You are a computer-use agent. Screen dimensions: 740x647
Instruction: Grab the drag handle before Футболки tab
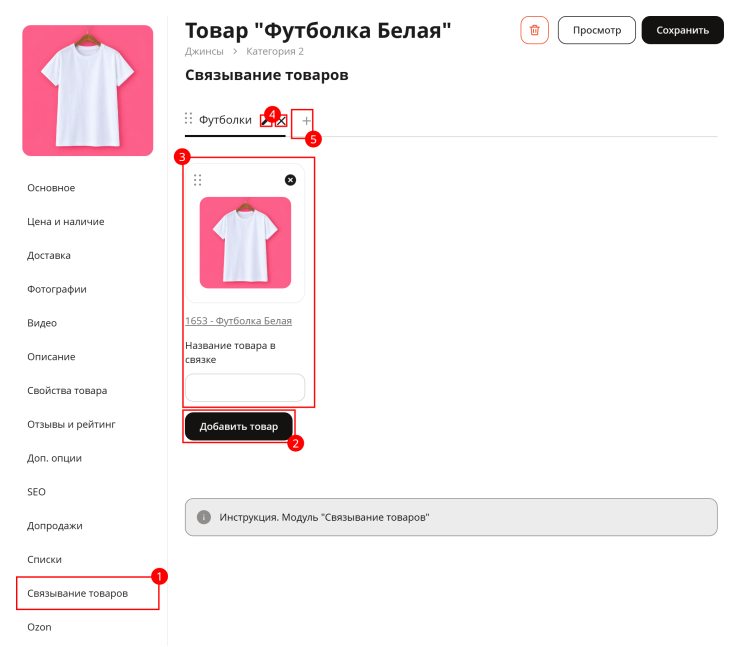188,118
